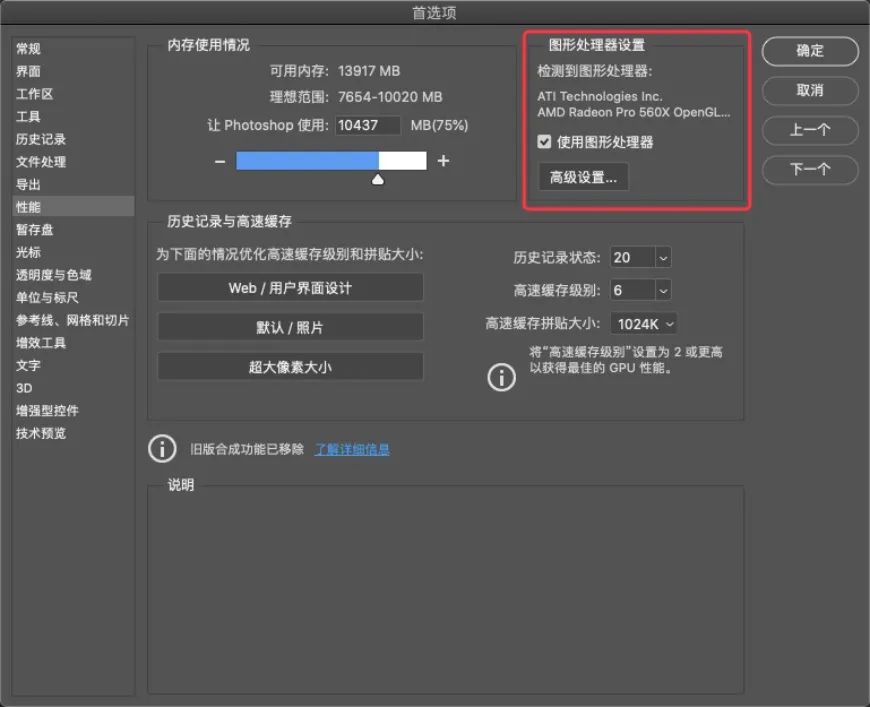Open 单位与标尺 preferences

tap(73, 297)
